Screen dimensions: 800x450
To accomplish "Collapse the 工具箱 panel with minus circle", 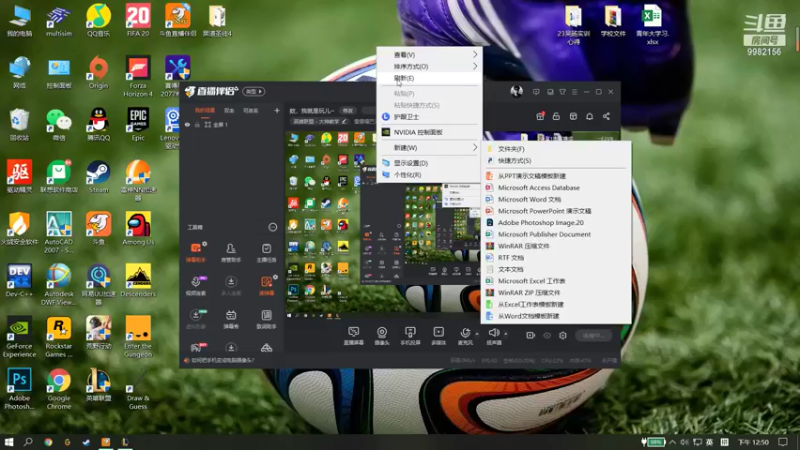I will pos(272,227).
